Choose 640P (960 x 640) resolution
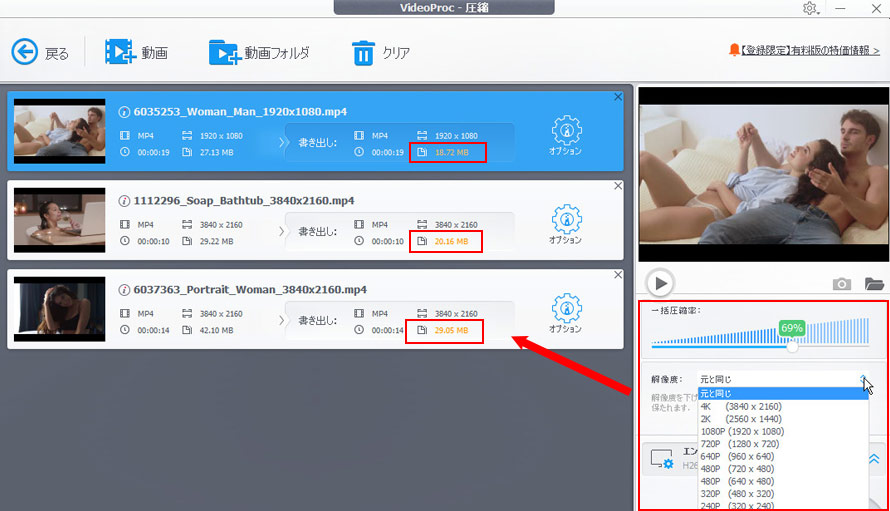This screenshot has width=890, height=511. (783, 456)
